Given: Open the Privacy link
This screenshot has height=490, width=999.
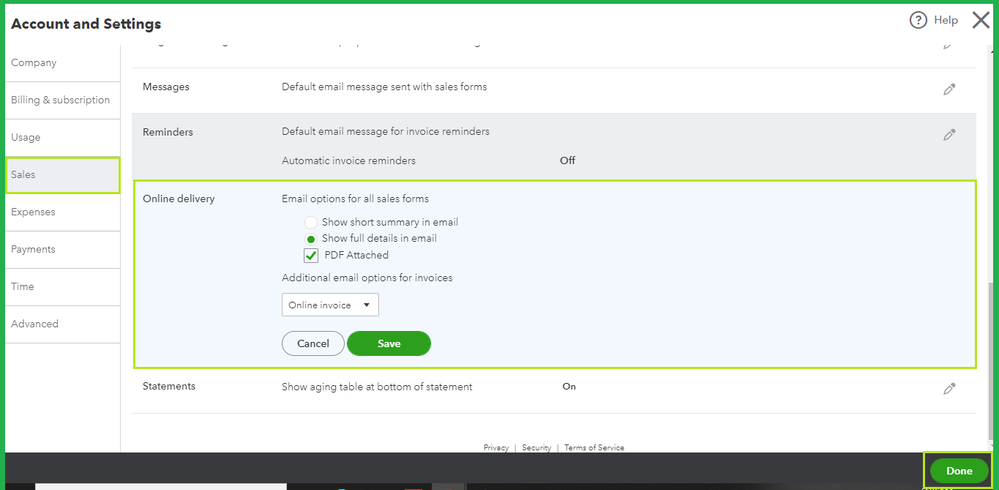Looking at the screenshot, I should click(x=496, y=448).
